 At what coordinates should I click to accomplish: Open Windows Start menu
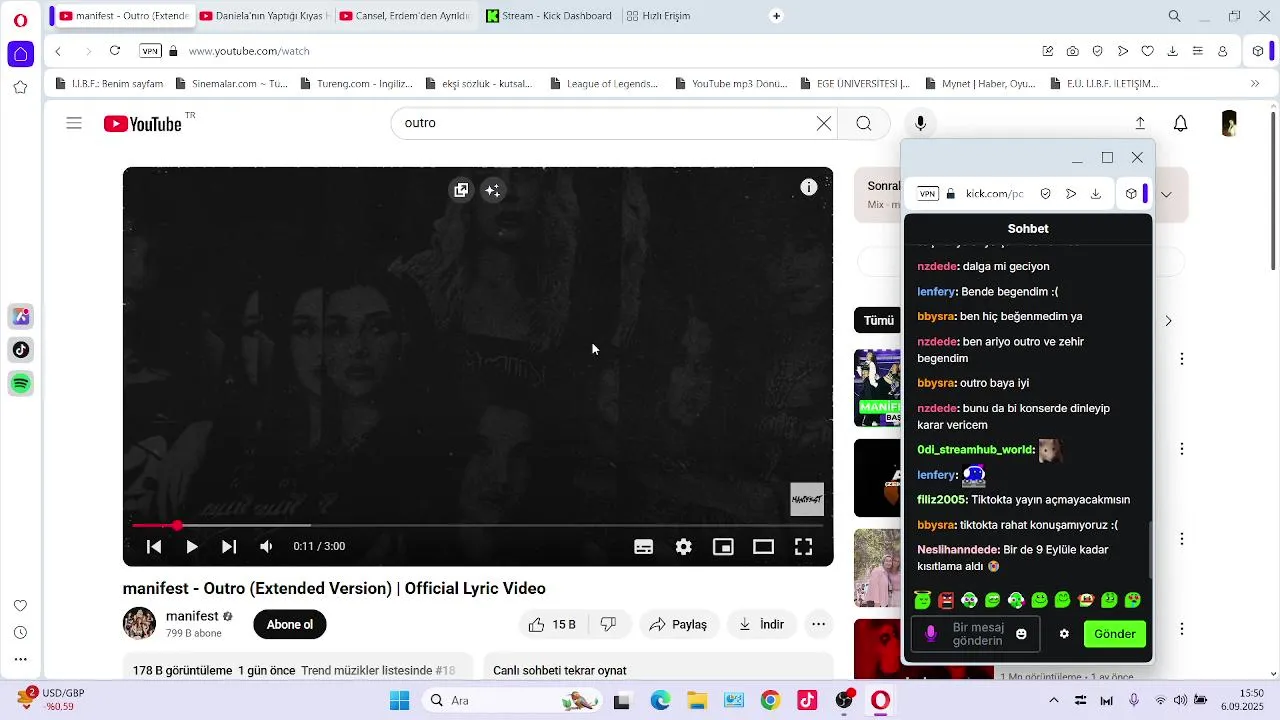click(399, 701)
